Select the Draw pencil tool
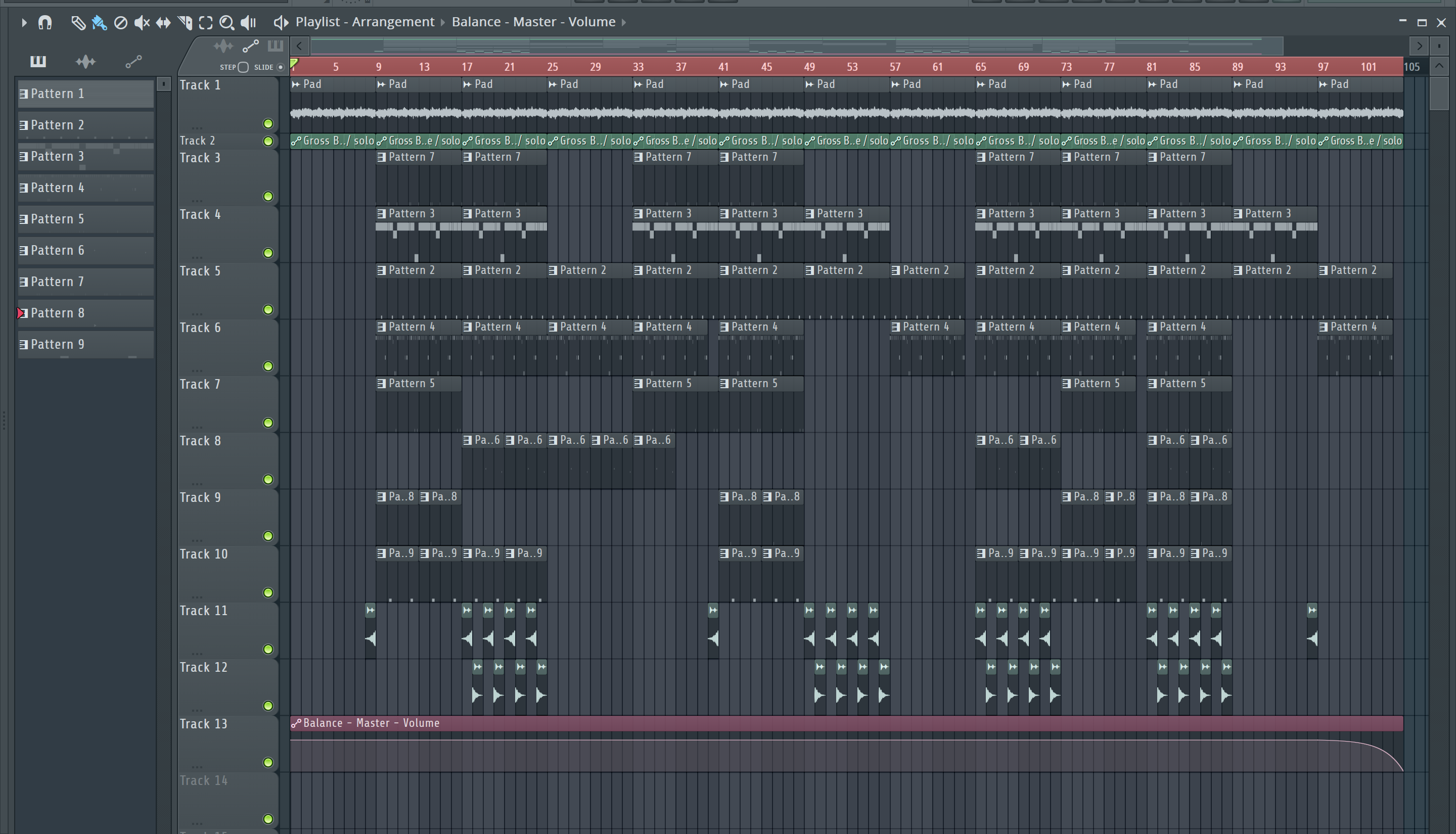 coord(78,22)
